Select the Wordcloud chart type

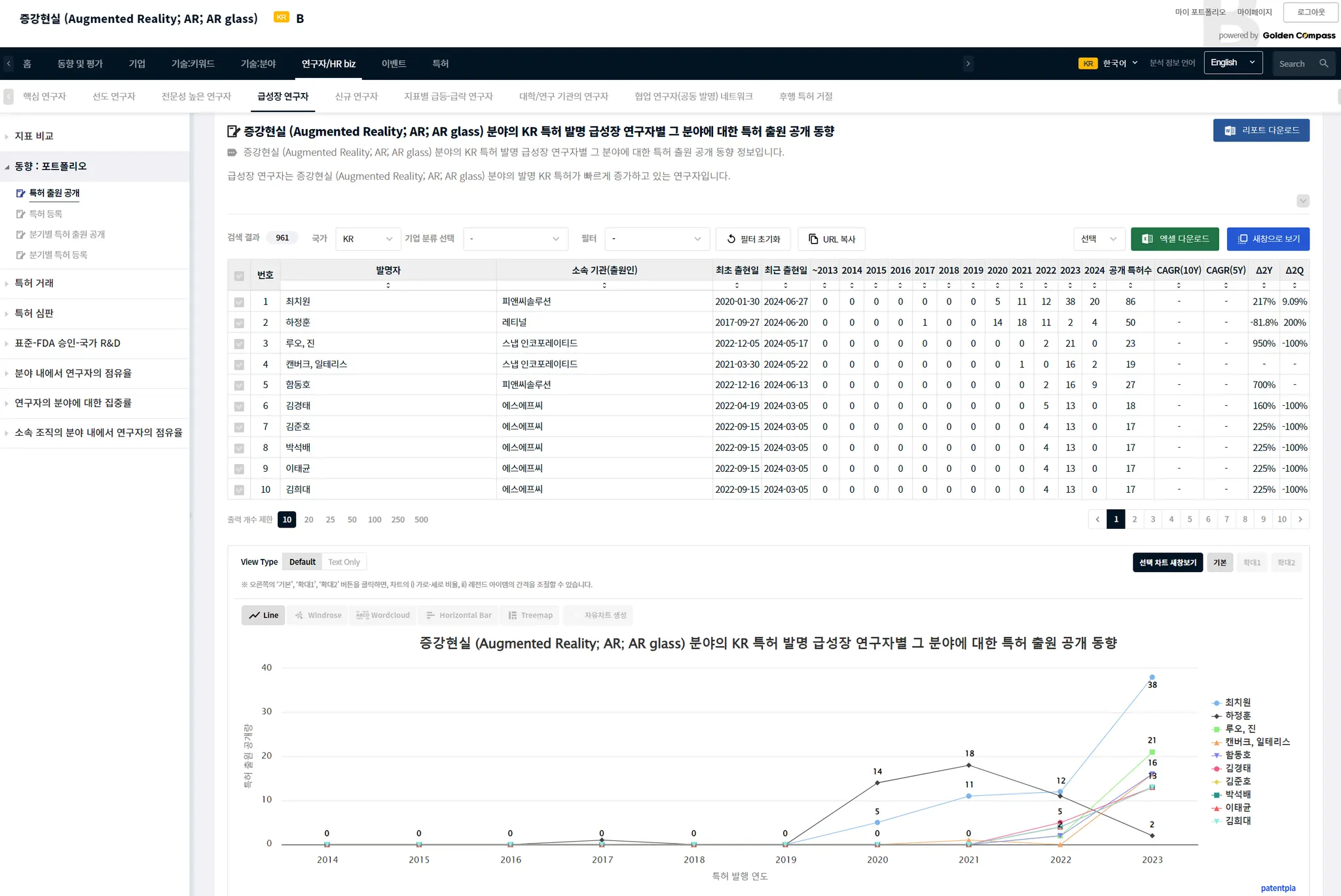click(x=383, y=615)
